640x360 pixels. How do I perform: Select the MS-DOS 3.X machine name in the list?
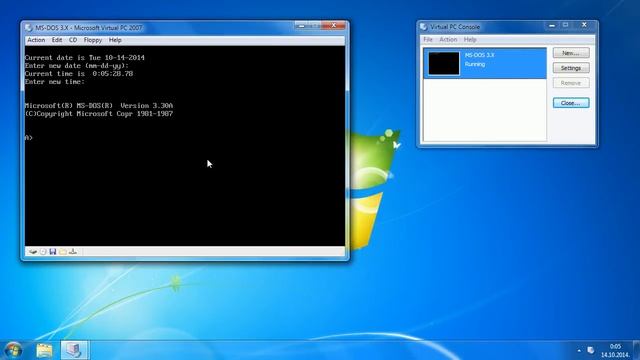click(479, 55)
